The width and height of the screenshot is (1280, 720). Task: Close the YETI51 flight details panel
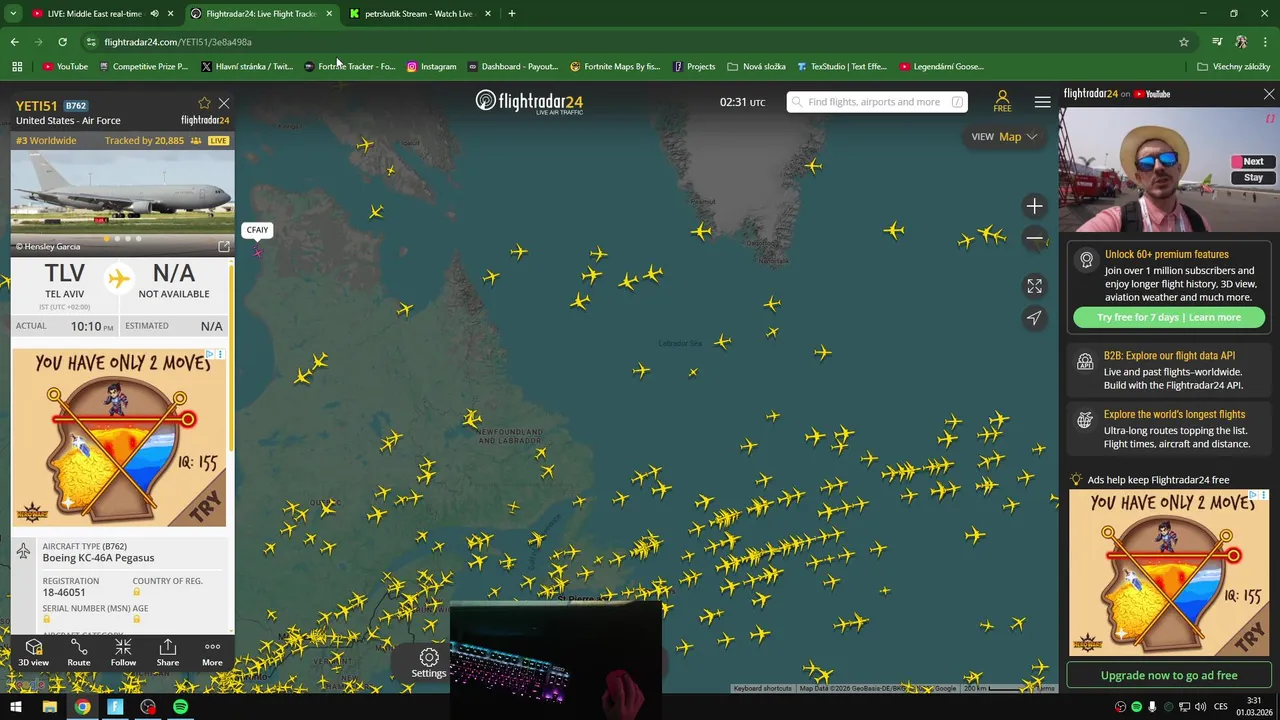point(224,103)
